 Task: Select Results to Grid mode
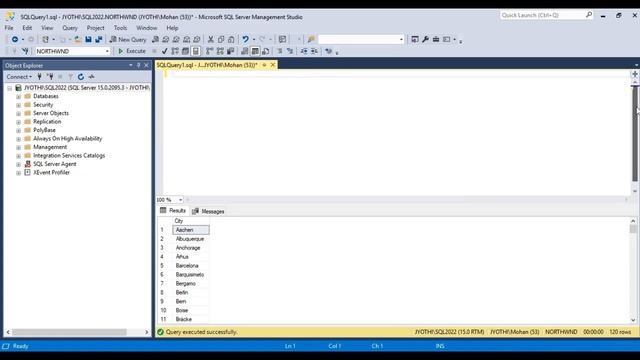255,51
